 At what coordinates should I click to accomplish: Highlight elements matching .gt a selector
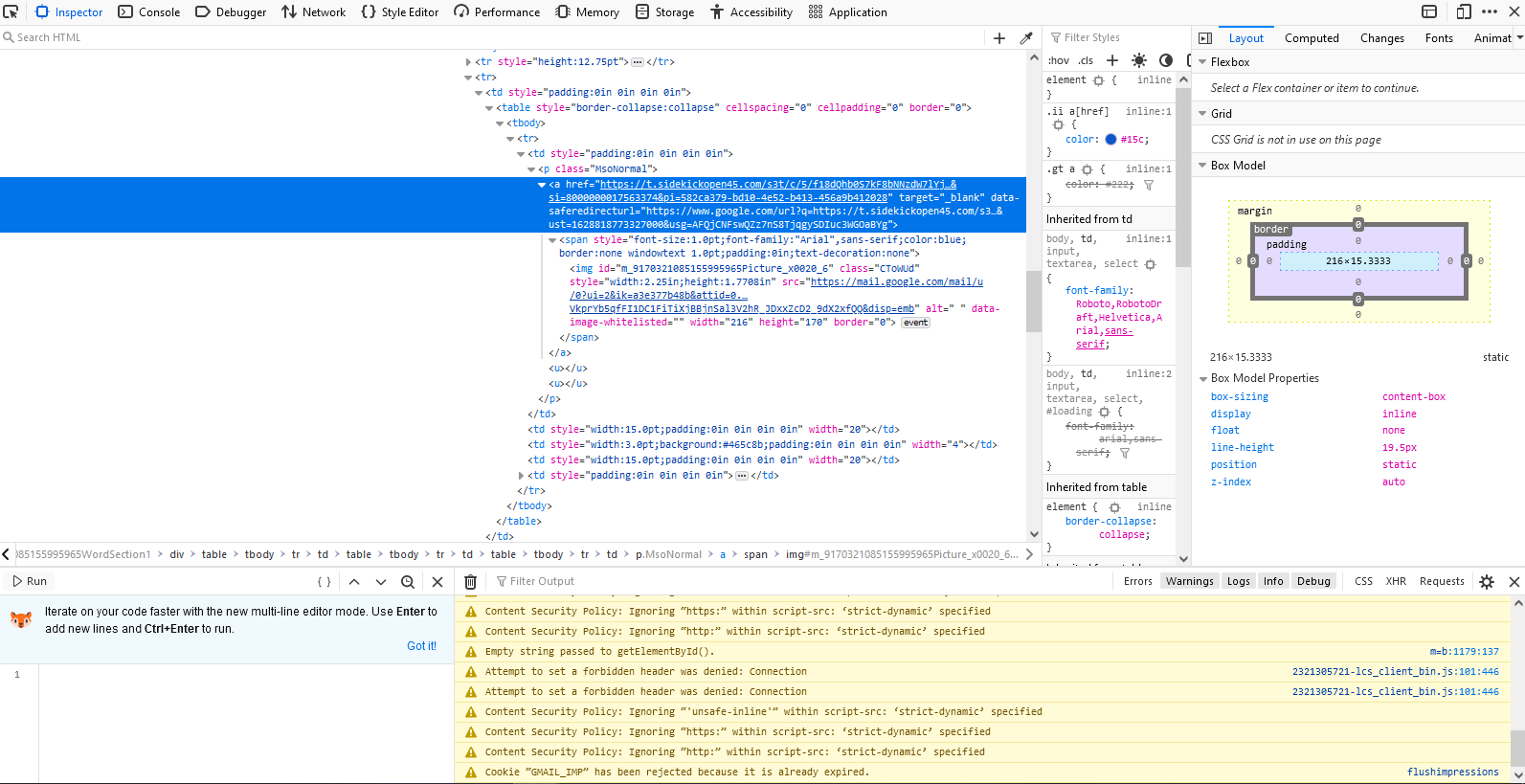point(1088,169)
